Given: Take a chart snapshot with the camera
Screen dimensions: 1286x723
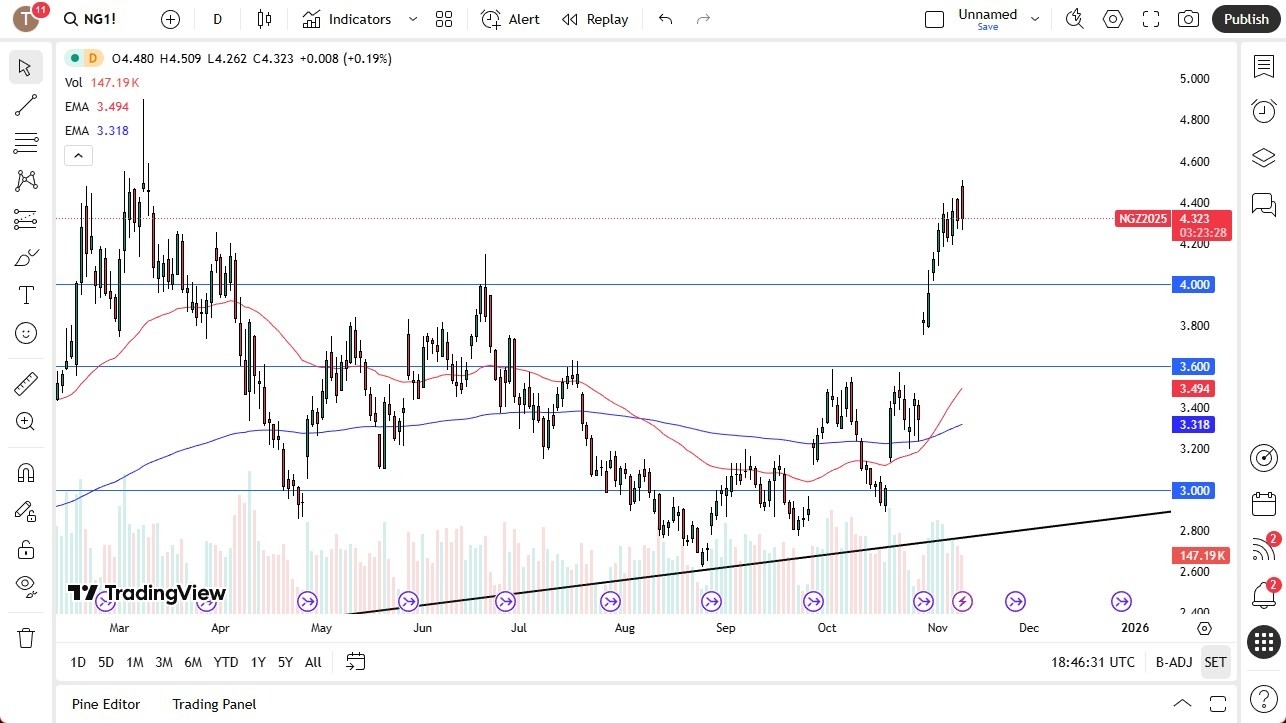Looking at the screenshot, I should click(1188, 18).
